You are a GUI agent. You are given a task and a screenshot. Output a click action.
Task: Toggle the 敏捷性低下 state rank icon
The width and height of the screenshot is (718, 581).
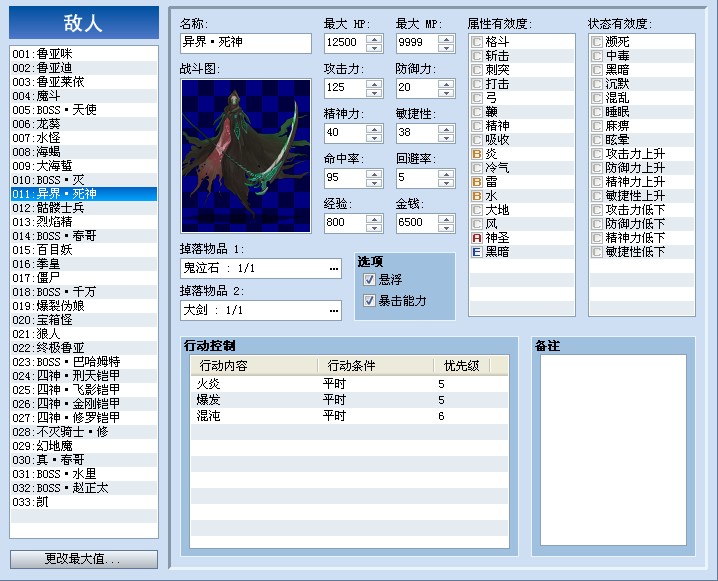[597, 252]
